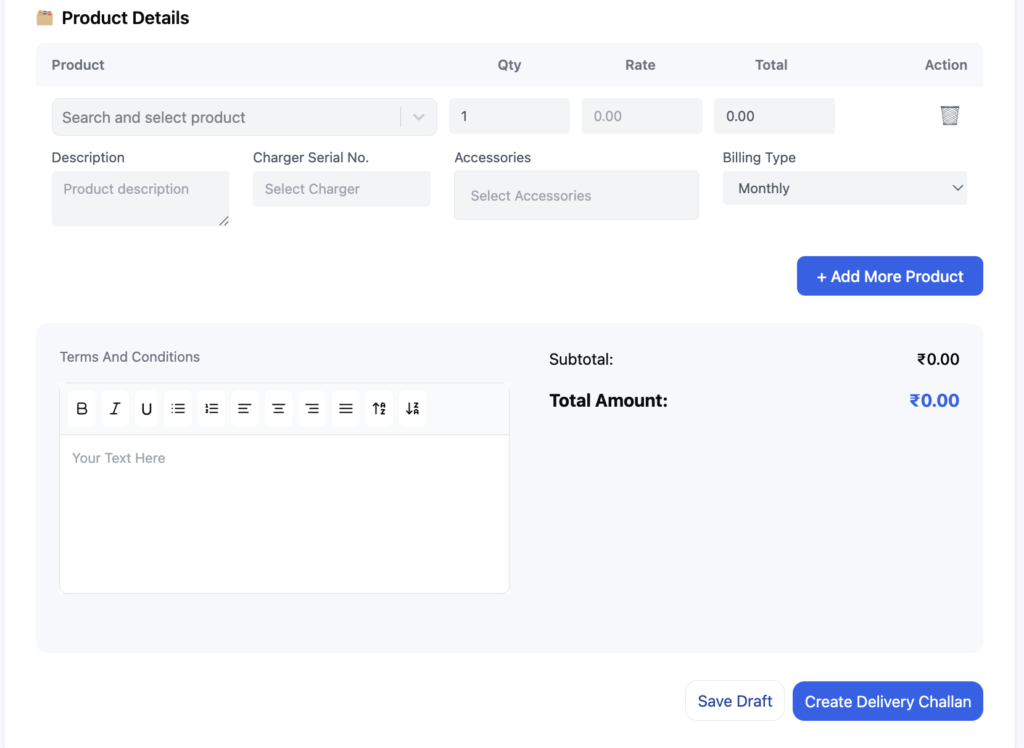
Task: Insert a numbered list
Action: (212, 409)
